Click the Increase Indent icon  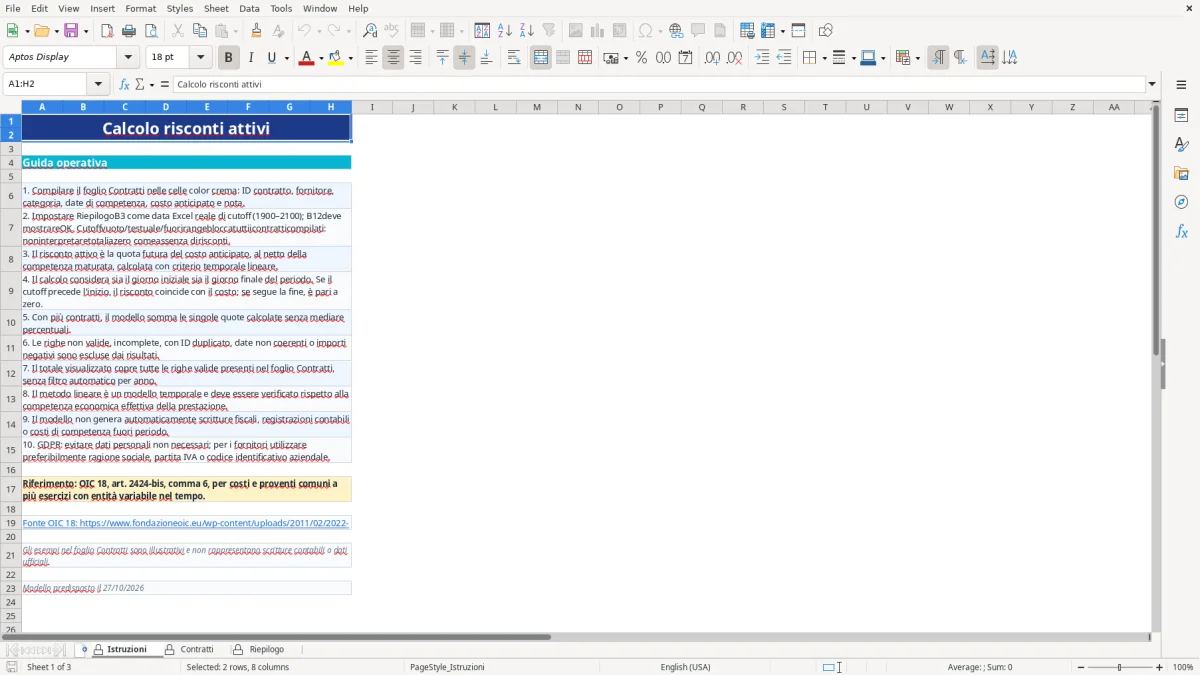click(x=762, y=58)
